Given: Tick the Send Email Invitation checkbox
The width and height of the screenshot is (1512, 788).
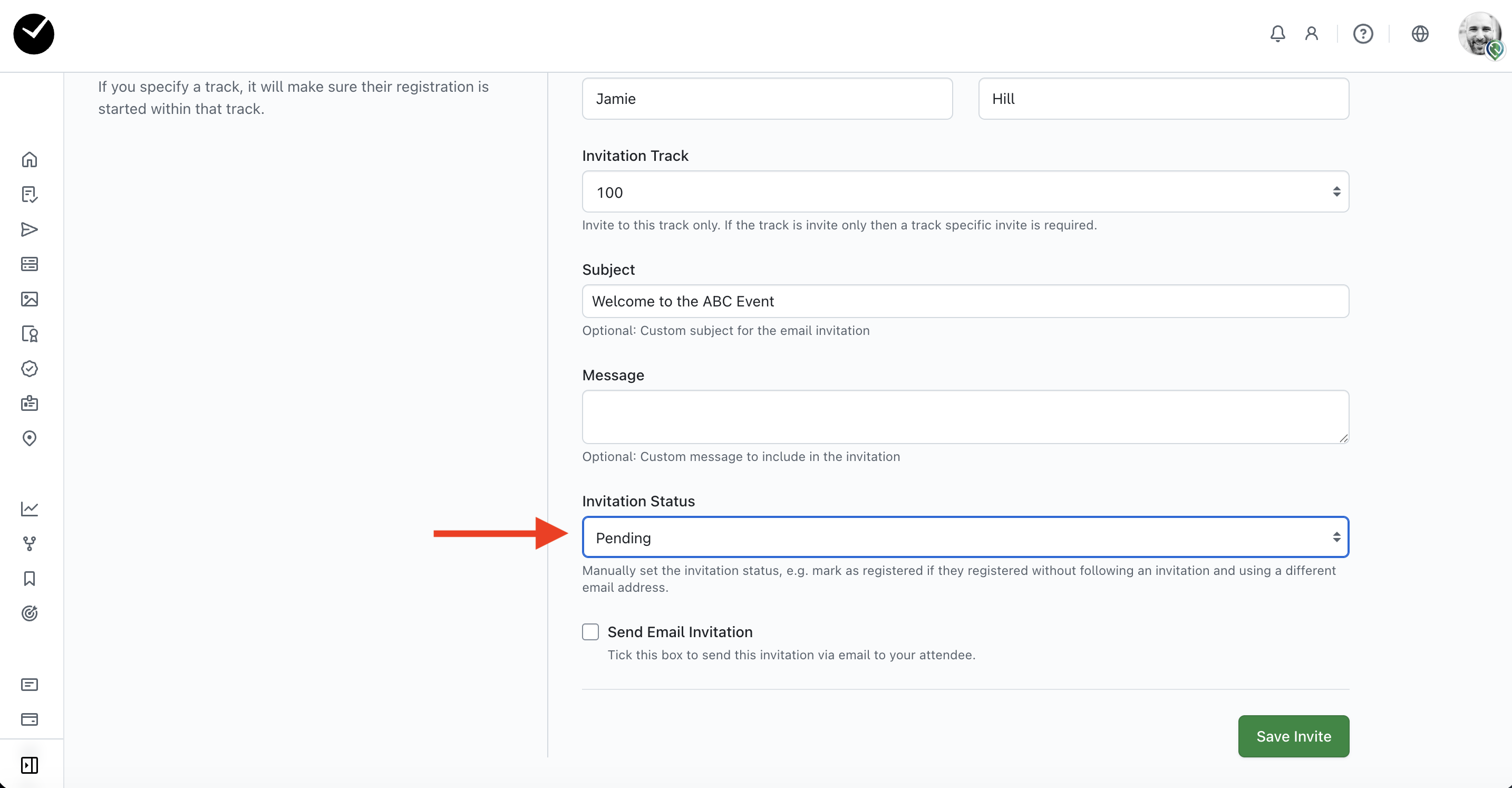Looking at the screenshot, I should (590, 632).
